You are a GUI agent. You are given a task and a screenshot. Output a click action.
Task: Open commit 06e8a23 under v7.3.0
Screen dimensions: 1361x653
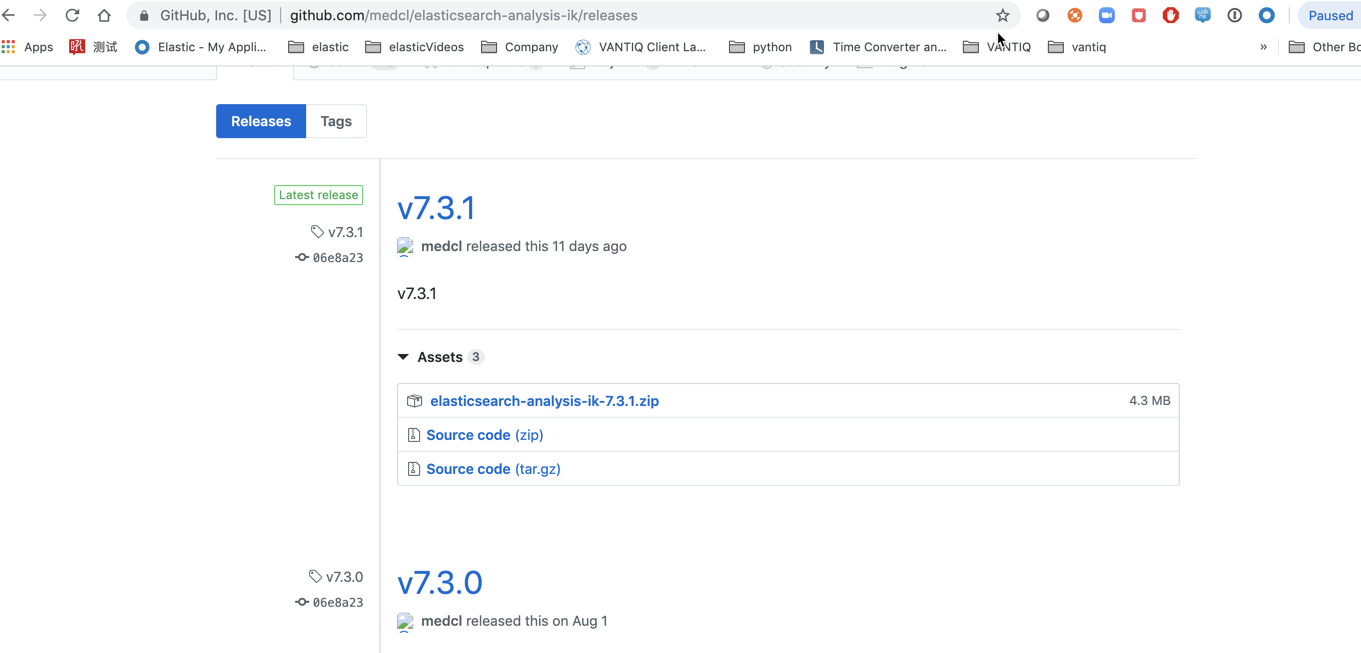point(329,603)
